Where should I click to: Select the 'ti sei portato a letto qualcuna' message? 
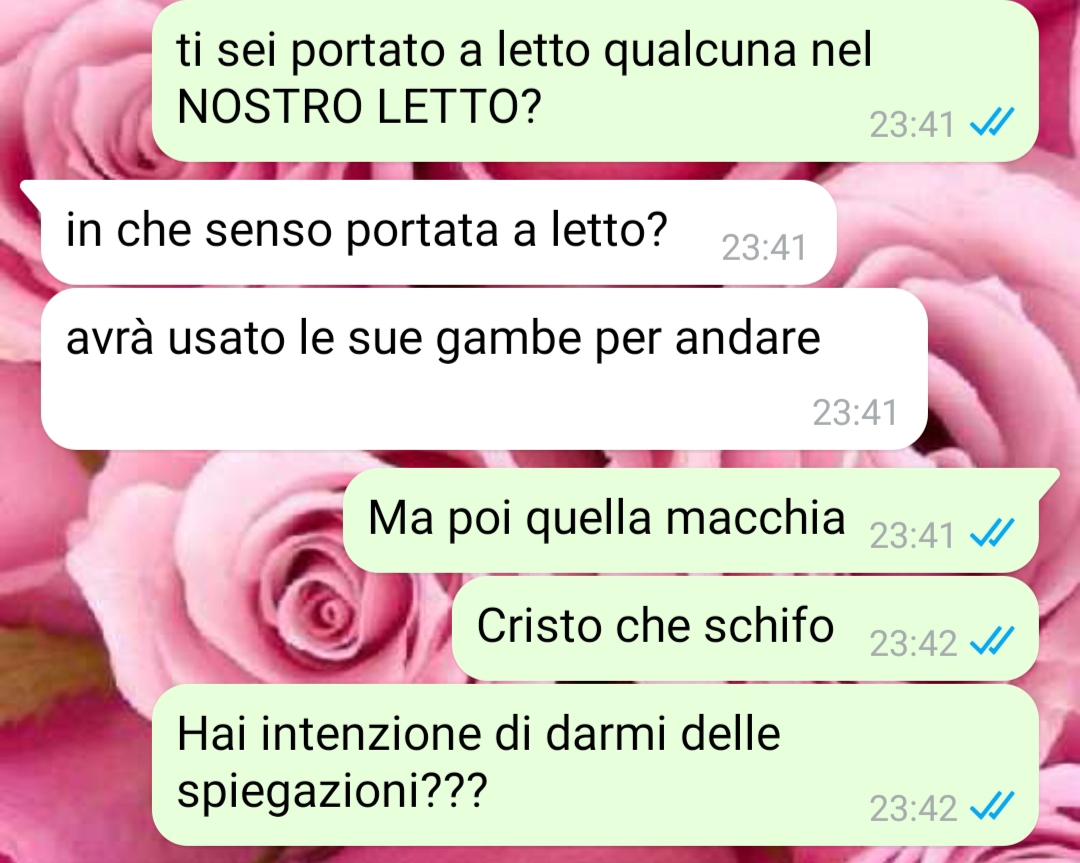point(594,81)
